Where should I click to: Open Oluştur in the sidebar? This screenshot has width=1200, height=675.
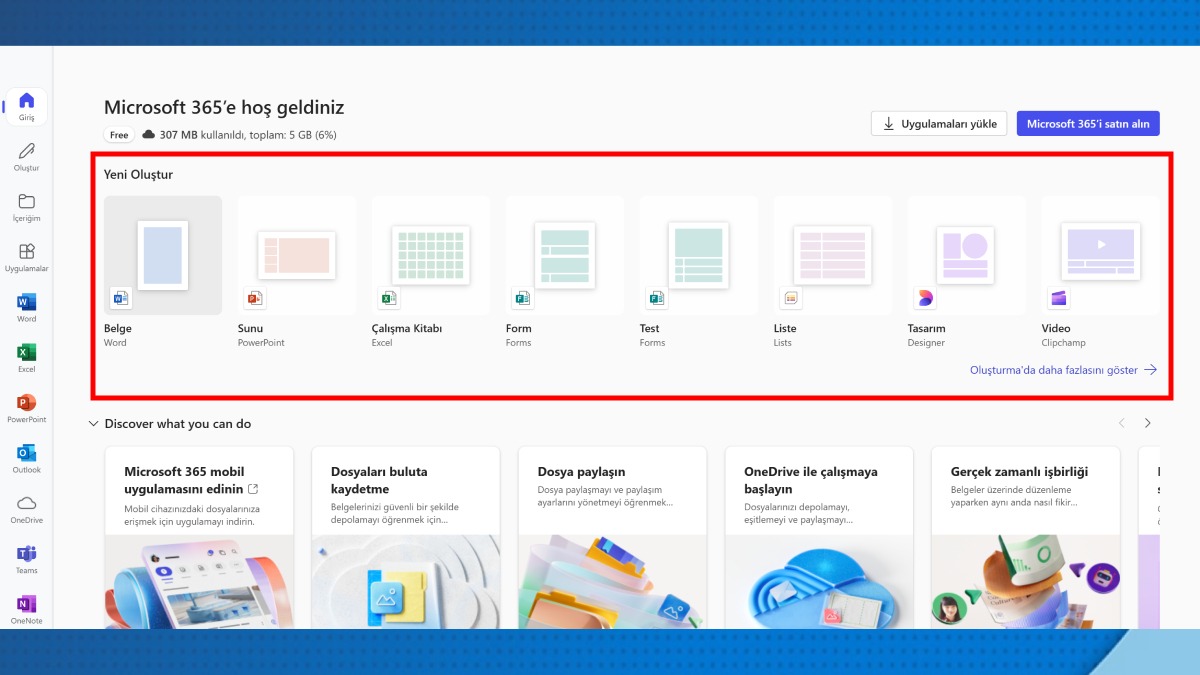point(27,157)
